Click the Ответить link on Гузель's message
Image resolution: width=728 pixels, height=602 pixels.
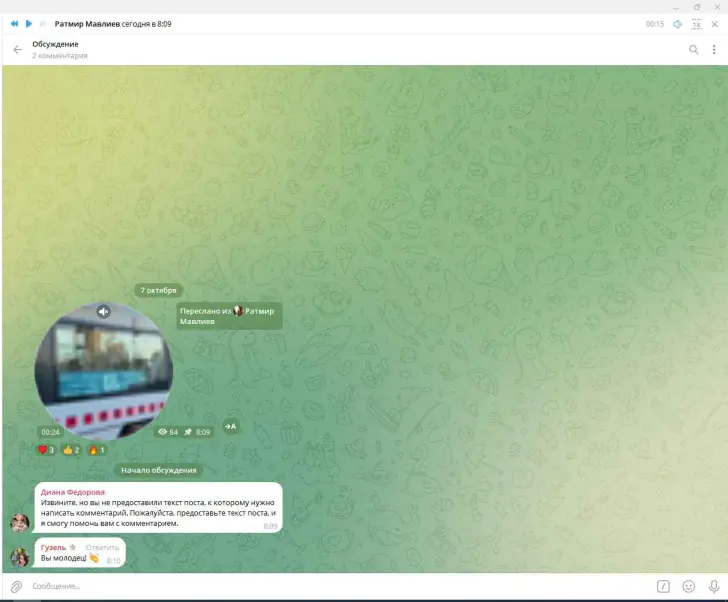(102, 548)
